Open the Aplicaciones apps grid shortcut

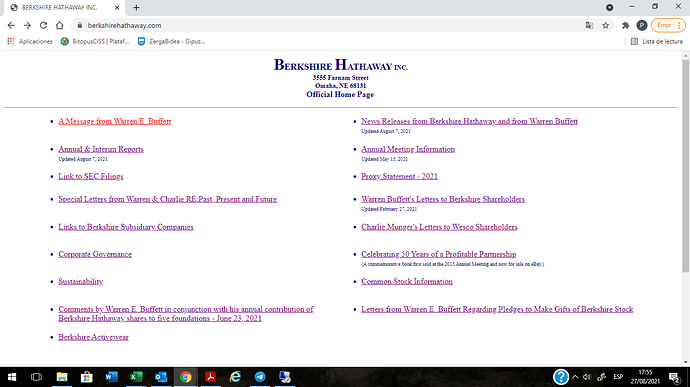29,41
